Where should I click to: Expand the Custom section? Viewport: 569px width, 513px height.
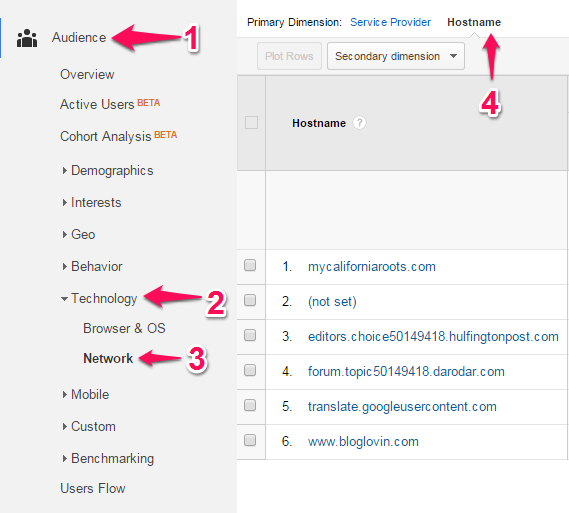[x=89, y=426]
